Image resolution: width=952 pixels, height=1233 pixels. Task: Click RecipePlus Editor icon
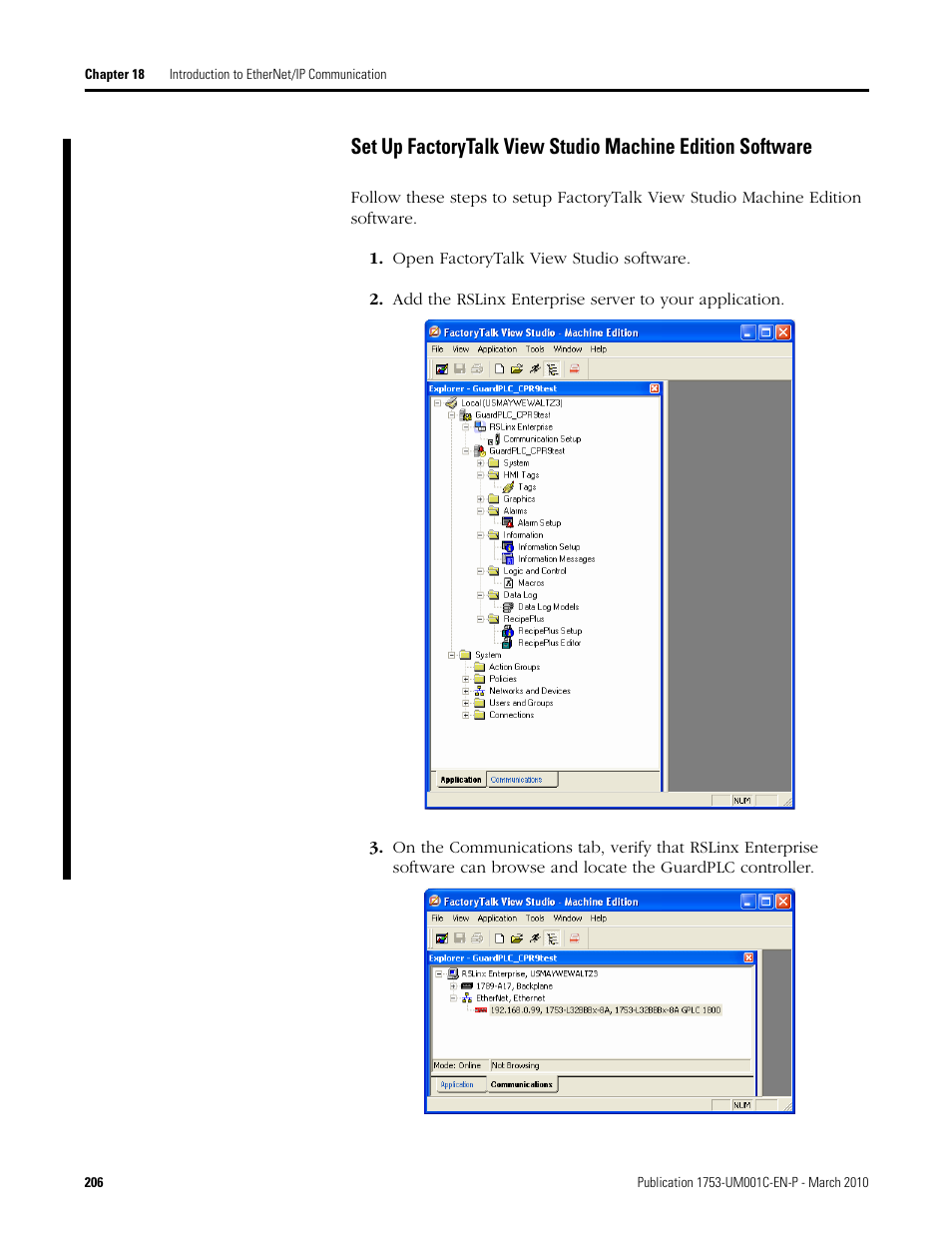[x=508, y=643]
